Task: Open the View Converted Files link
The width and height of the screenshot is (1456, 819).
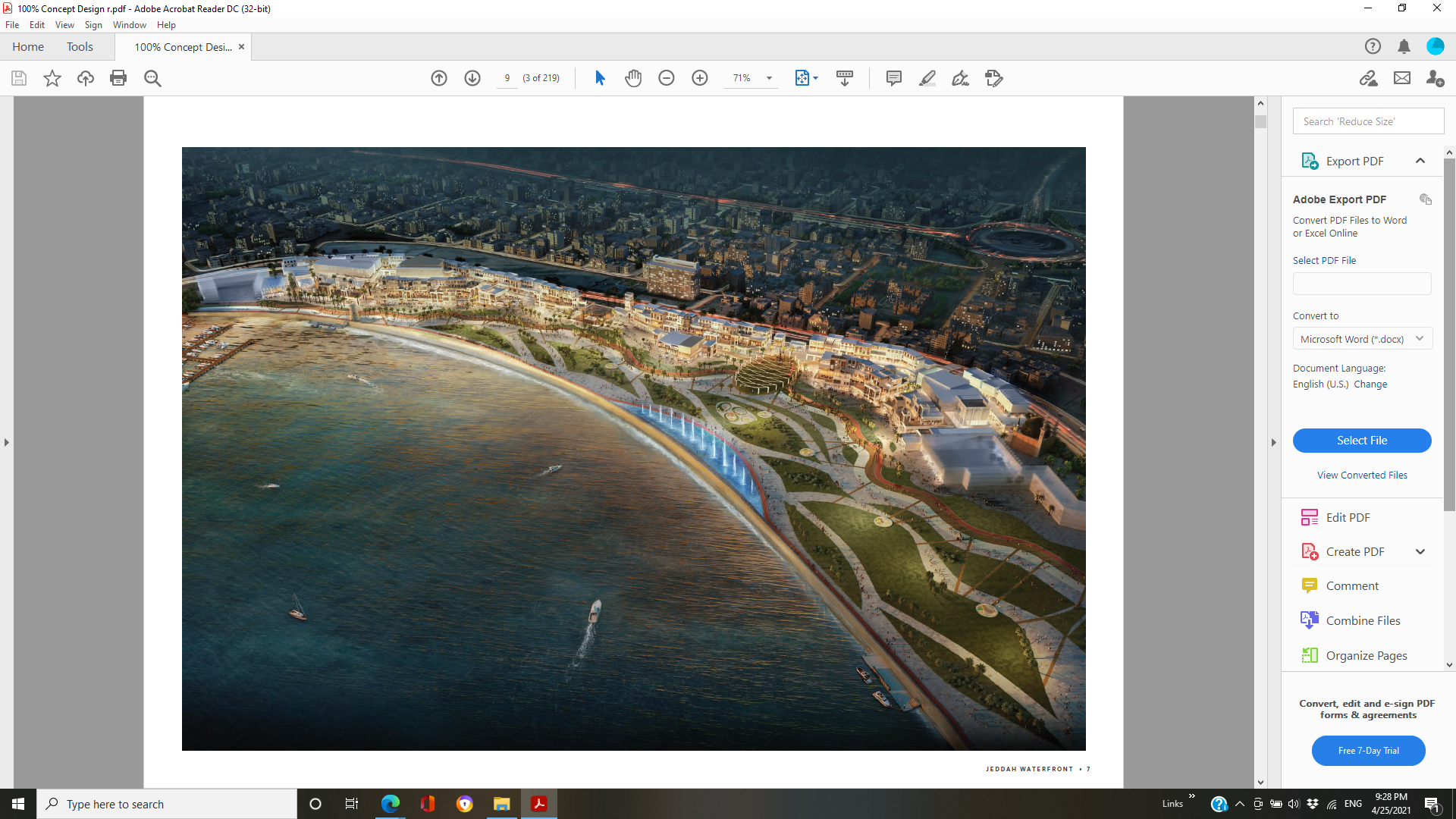Action: coord(1362,475)
